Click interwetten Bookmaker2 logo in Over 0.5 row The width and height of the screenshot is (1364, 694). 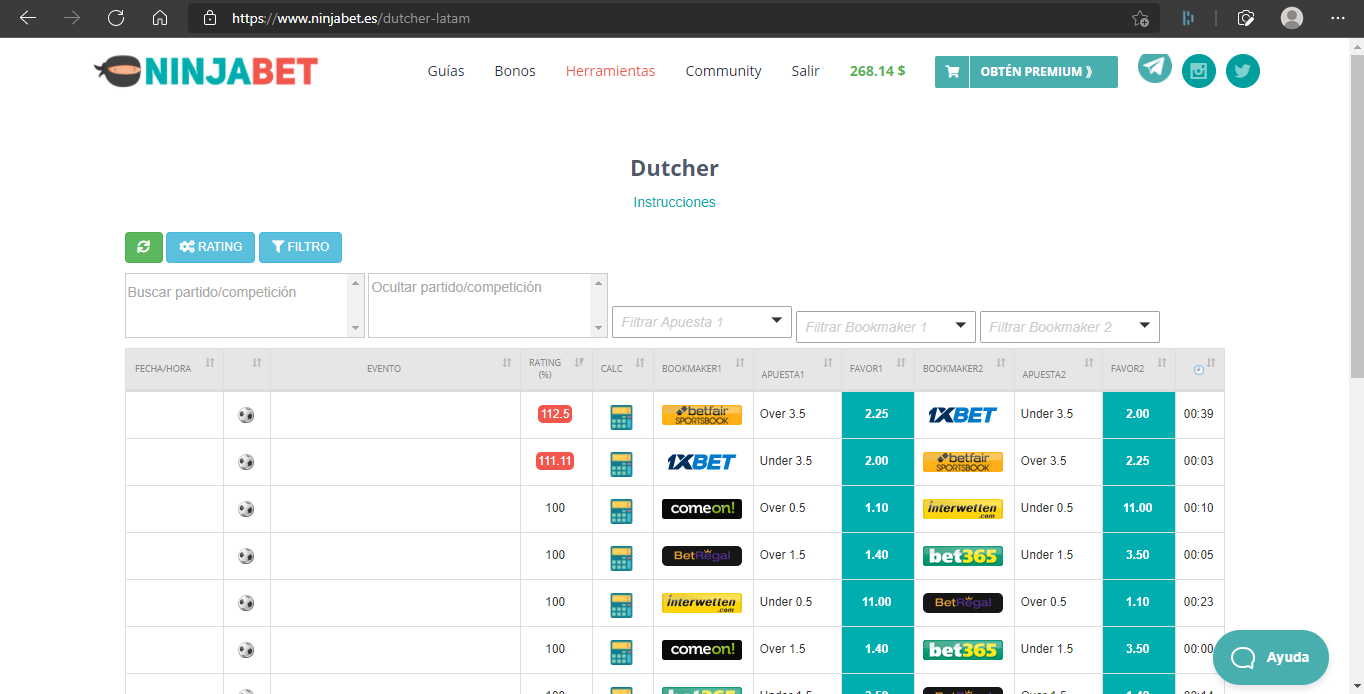click(963, 509)
